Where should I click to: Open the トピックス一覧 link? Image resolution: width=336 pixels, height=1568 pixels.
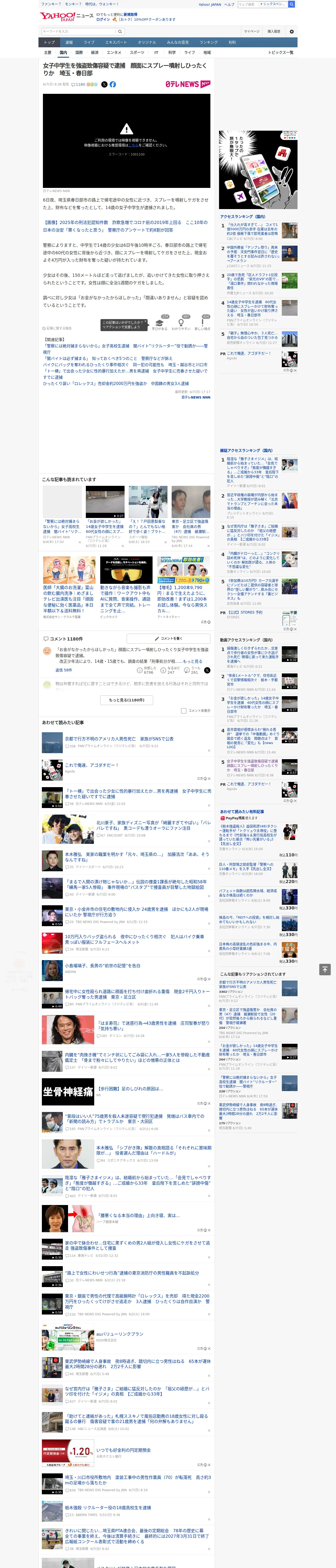coord(281,52)
